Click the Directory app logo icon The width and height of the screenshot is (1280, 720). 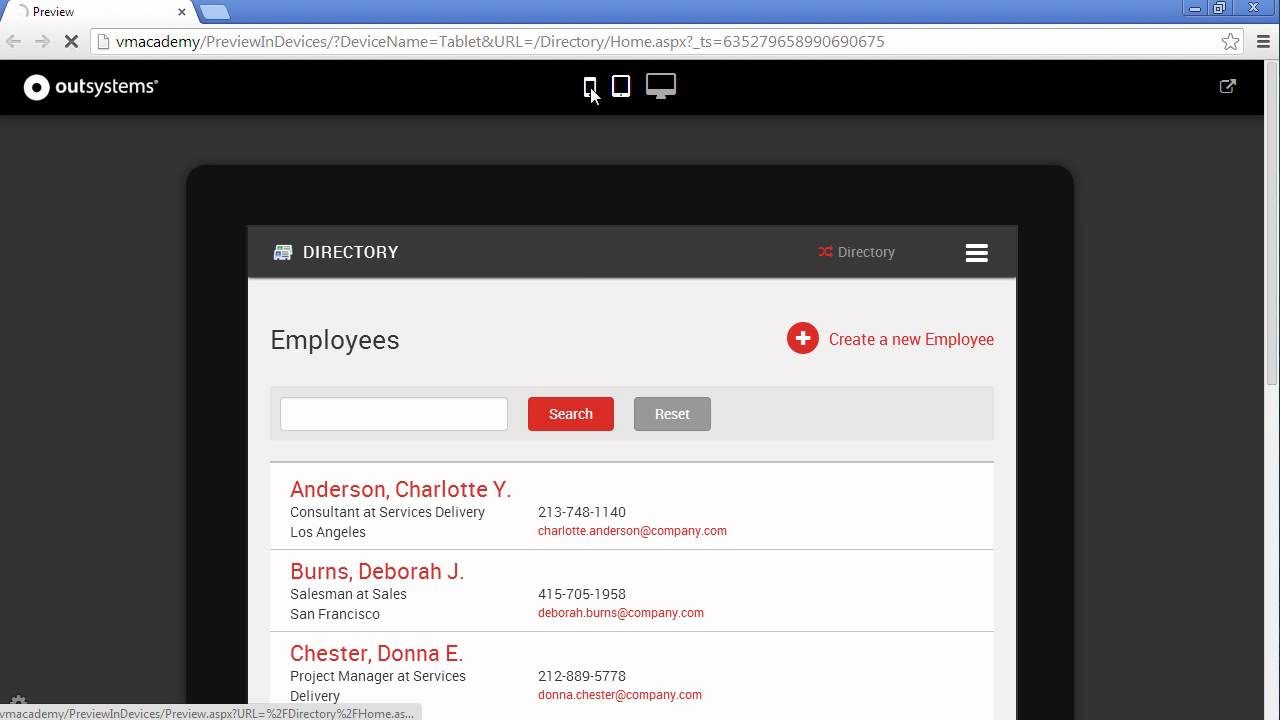pos(283,252)
